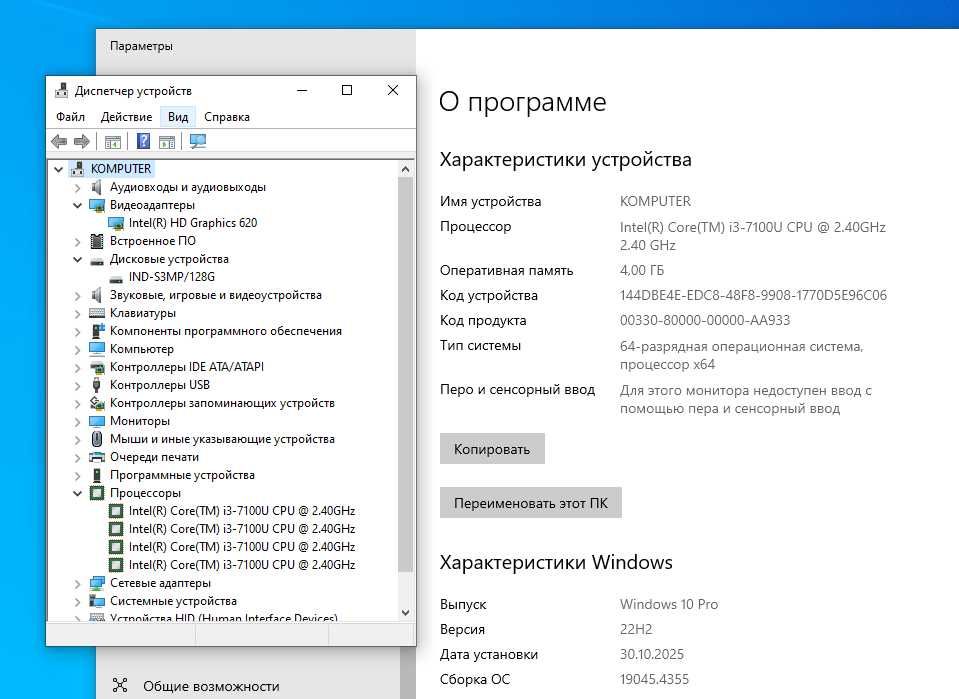This screenshot has width=959, height=699.
Task: Click the Device Manager title bar icon
Action: (x=61, y=91)
